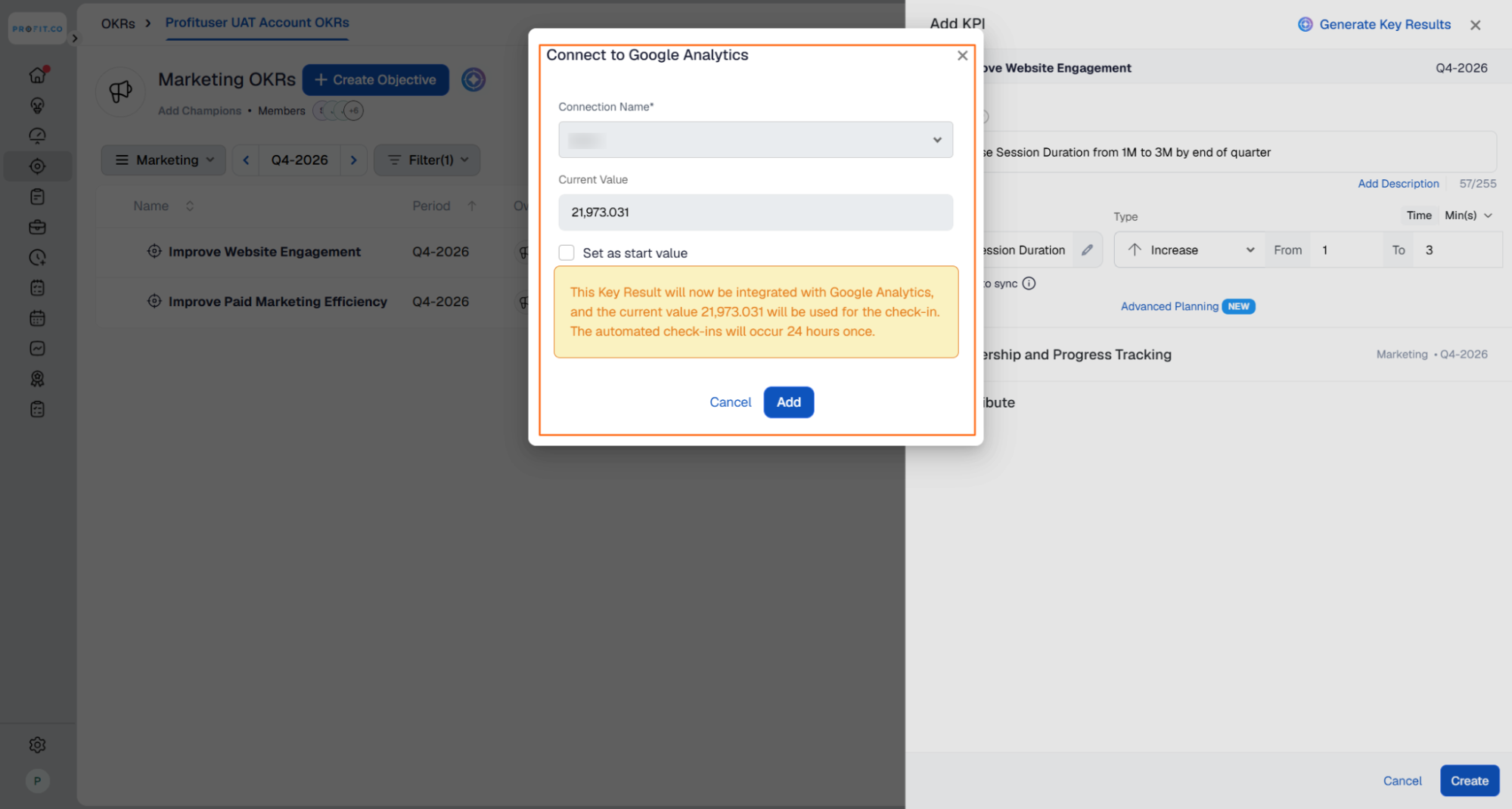Open the calendar icon in sidebar

38,318
